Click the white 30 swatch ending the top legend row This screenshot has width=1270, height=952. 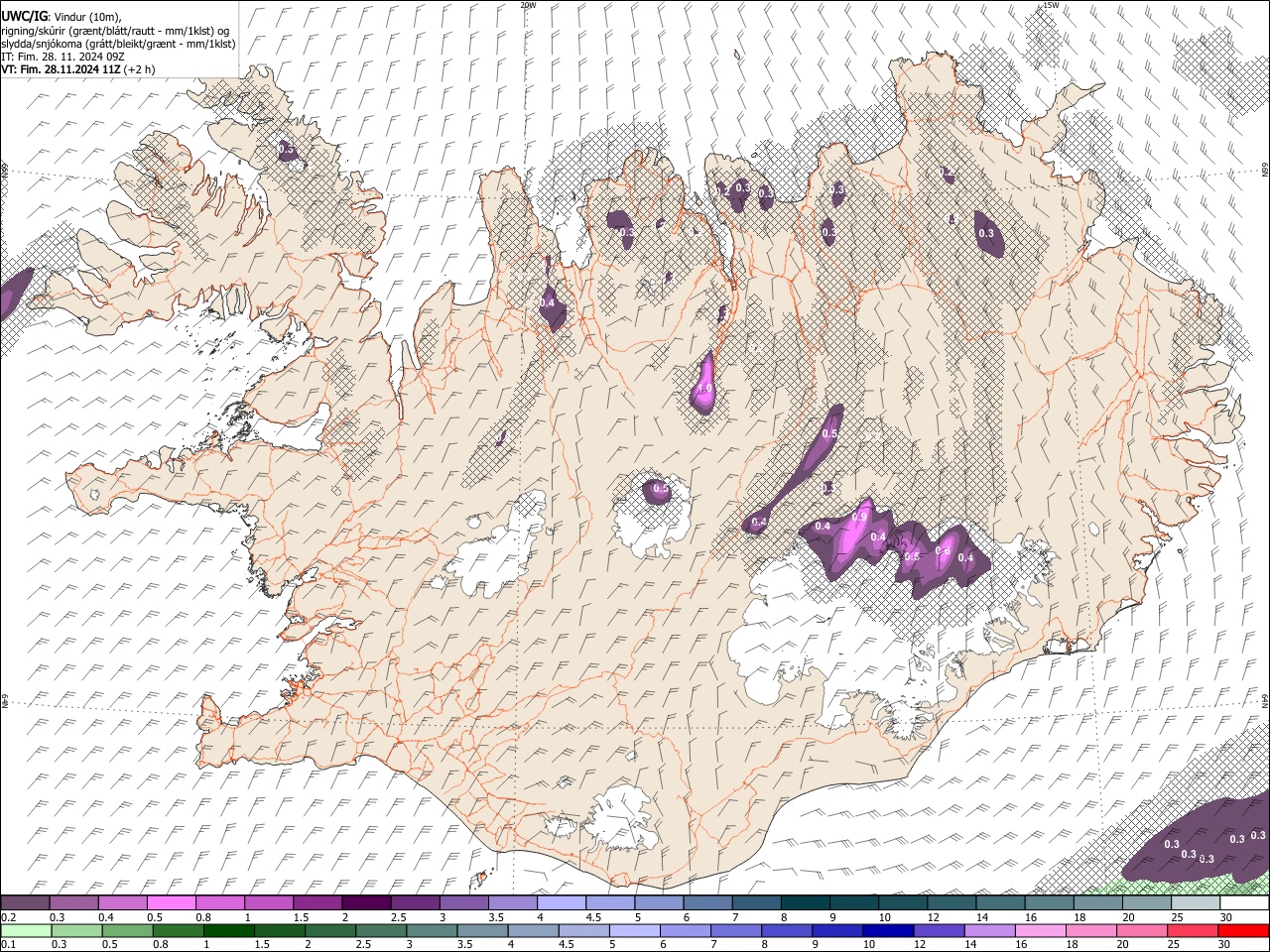coord(1244,903)
